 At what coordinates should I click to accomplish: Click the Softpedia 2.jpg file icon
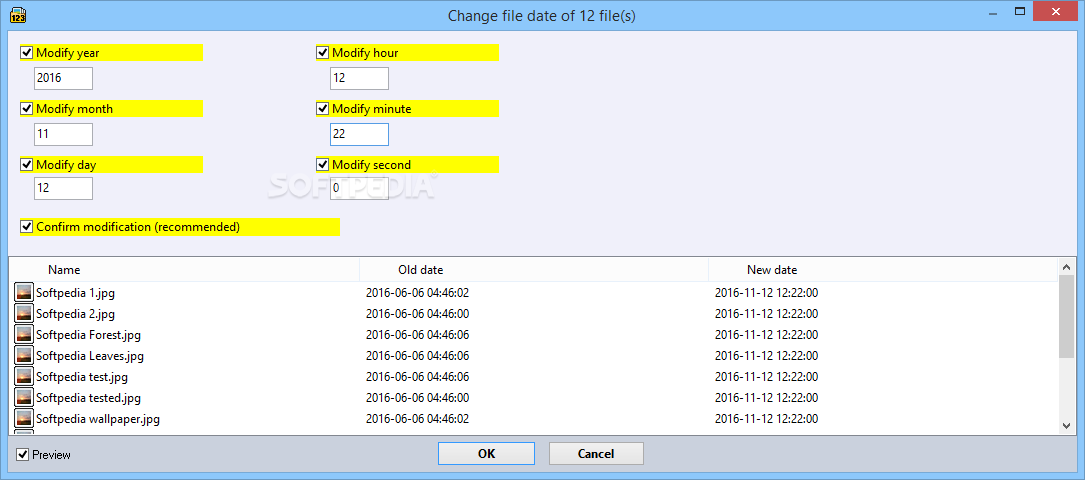pos(24,314)
